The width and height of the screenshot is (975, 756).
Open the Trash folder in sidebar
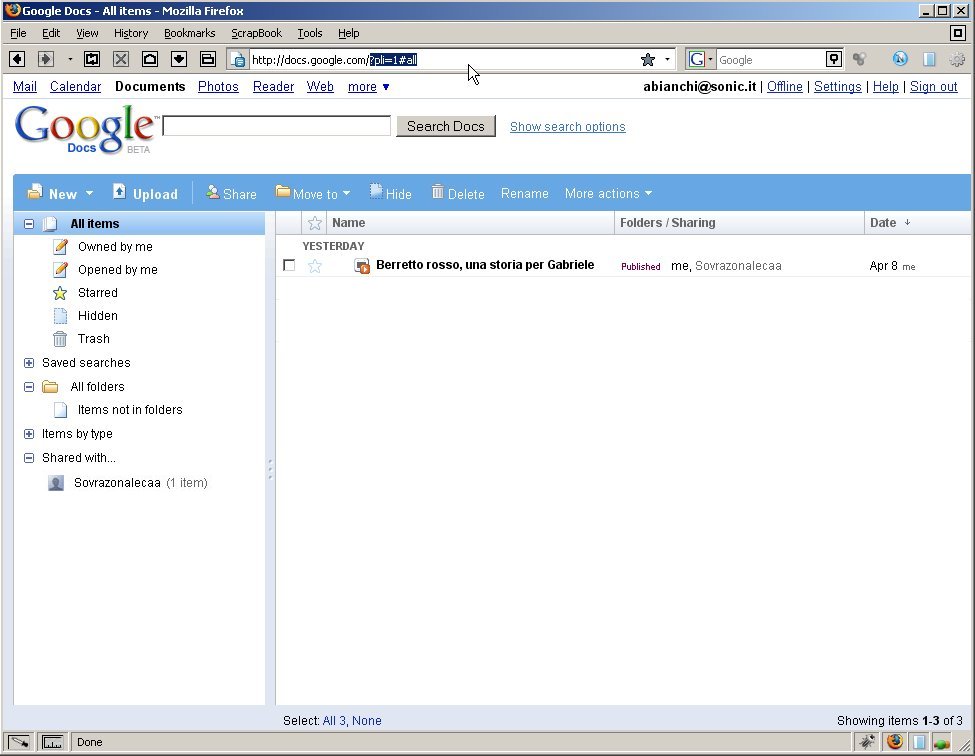click(x=94, y=339)
